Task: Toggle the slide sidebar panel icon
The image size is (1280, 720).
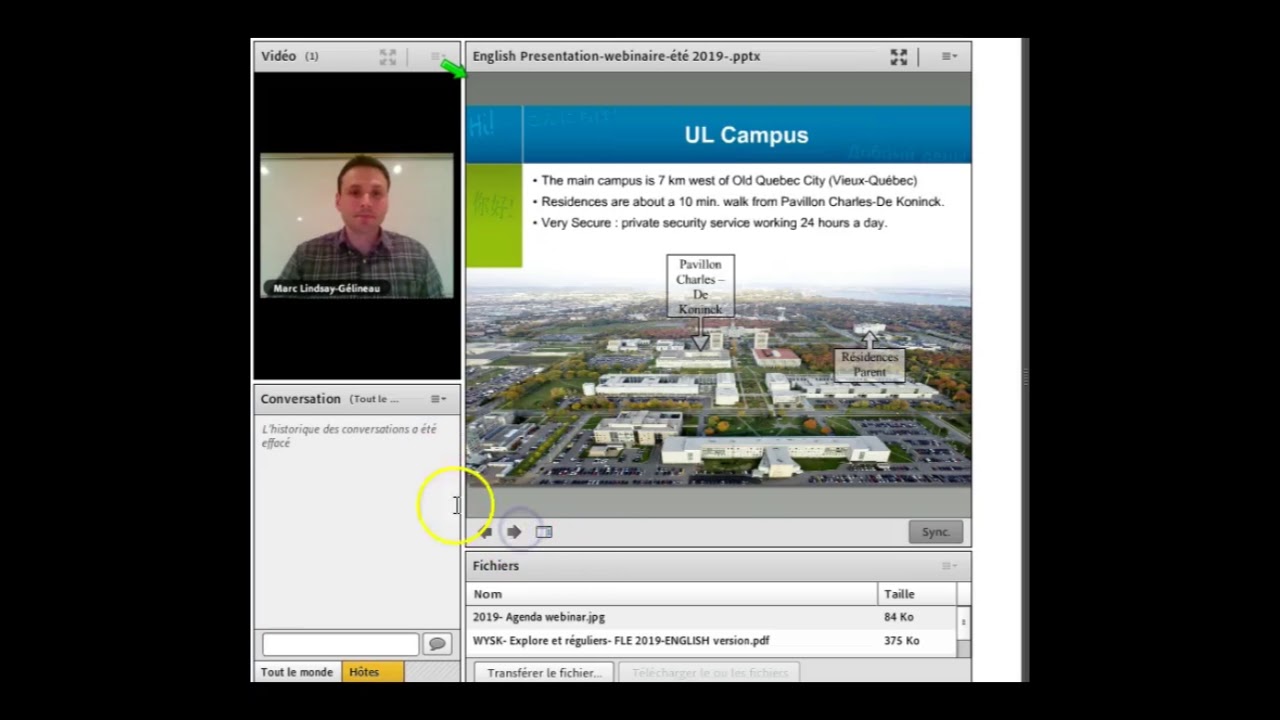Action: tap(544, 532)
